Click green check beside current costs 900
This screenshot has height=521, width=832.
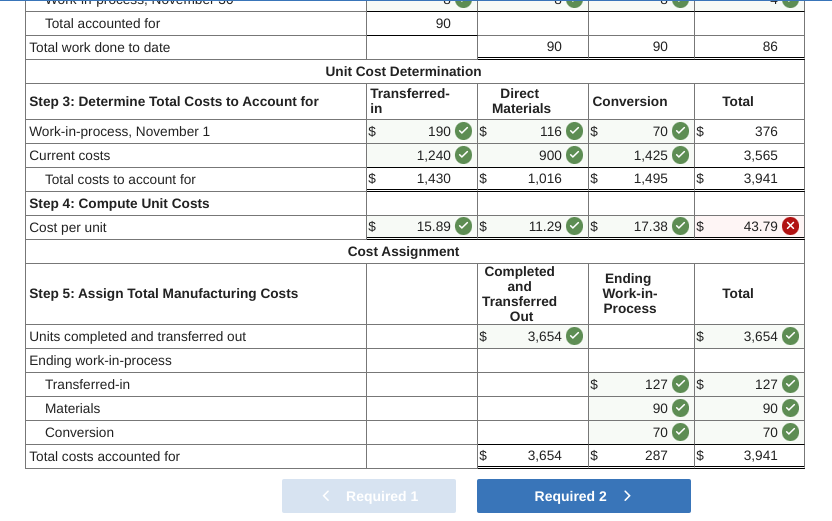pyautogui.click(x=575, y=155)
